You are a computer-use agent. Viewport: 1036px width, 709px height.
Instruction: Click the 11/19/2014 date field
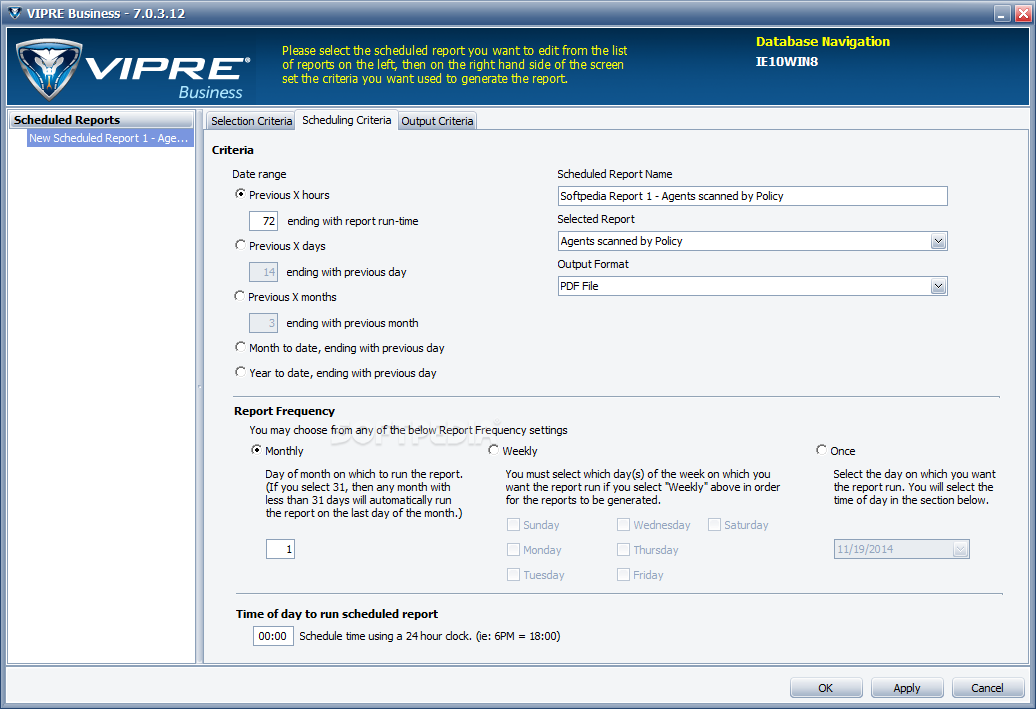901,549
